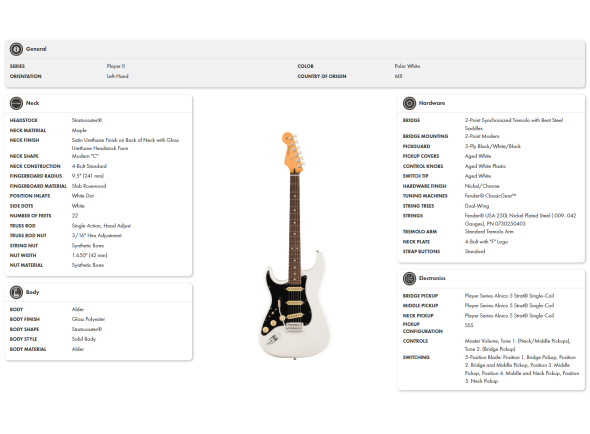Image resolution: width=590 pixels, height=434 pixels.
Task: Click the NECK PICKUP label
Action: coord(418,316)
